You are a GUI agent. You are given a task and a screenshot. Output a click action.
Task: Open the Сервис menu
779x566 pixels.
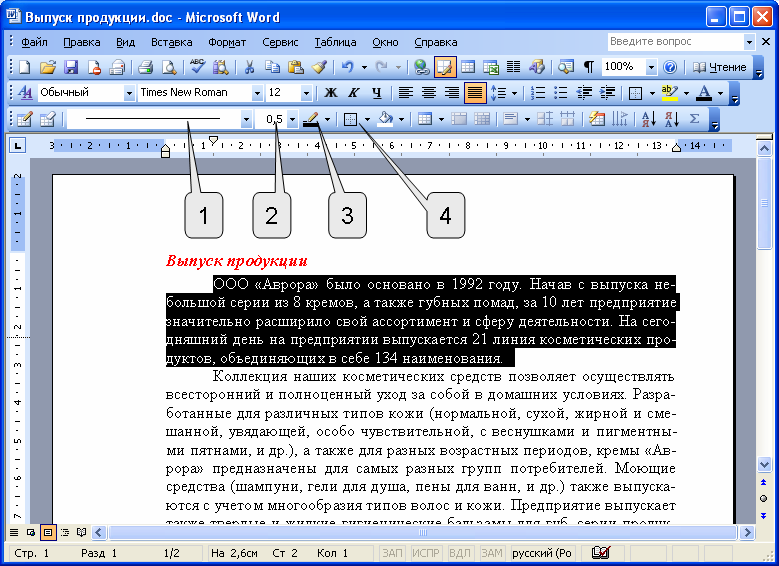(x=280, y=42)
